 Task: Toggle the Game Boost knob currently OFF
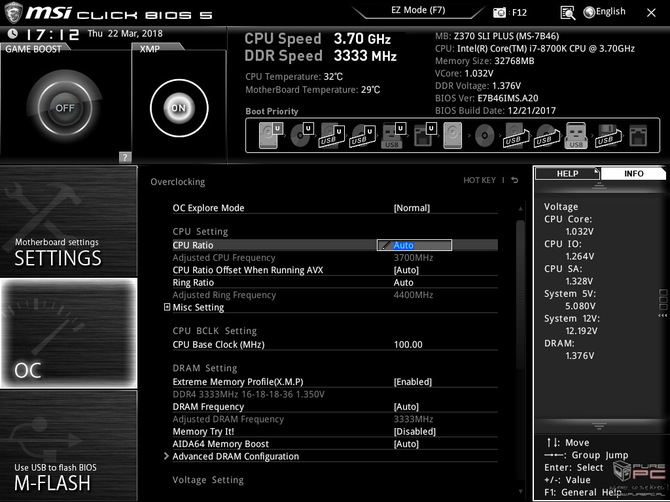click(x=65, y=108)
